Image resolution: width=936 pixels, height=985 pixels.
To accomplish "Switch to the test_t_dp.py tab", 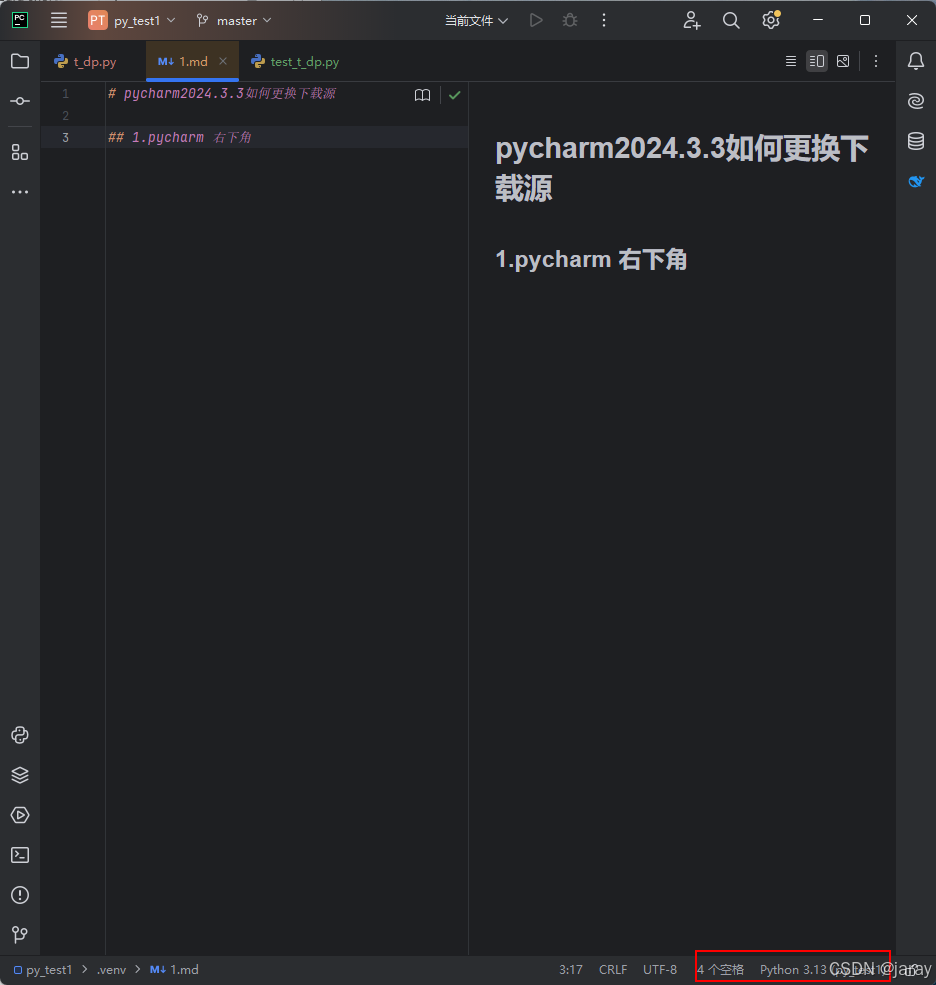I will tap(295, 62).
